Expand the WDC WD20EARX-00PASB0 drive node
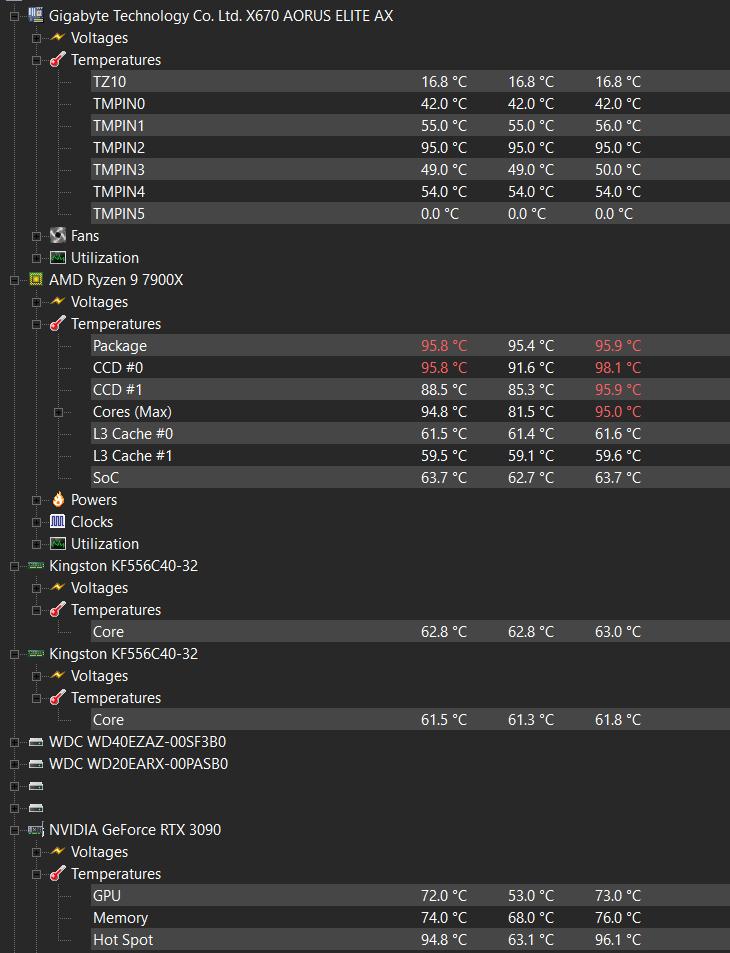730x953 pixels. [15, 764]
